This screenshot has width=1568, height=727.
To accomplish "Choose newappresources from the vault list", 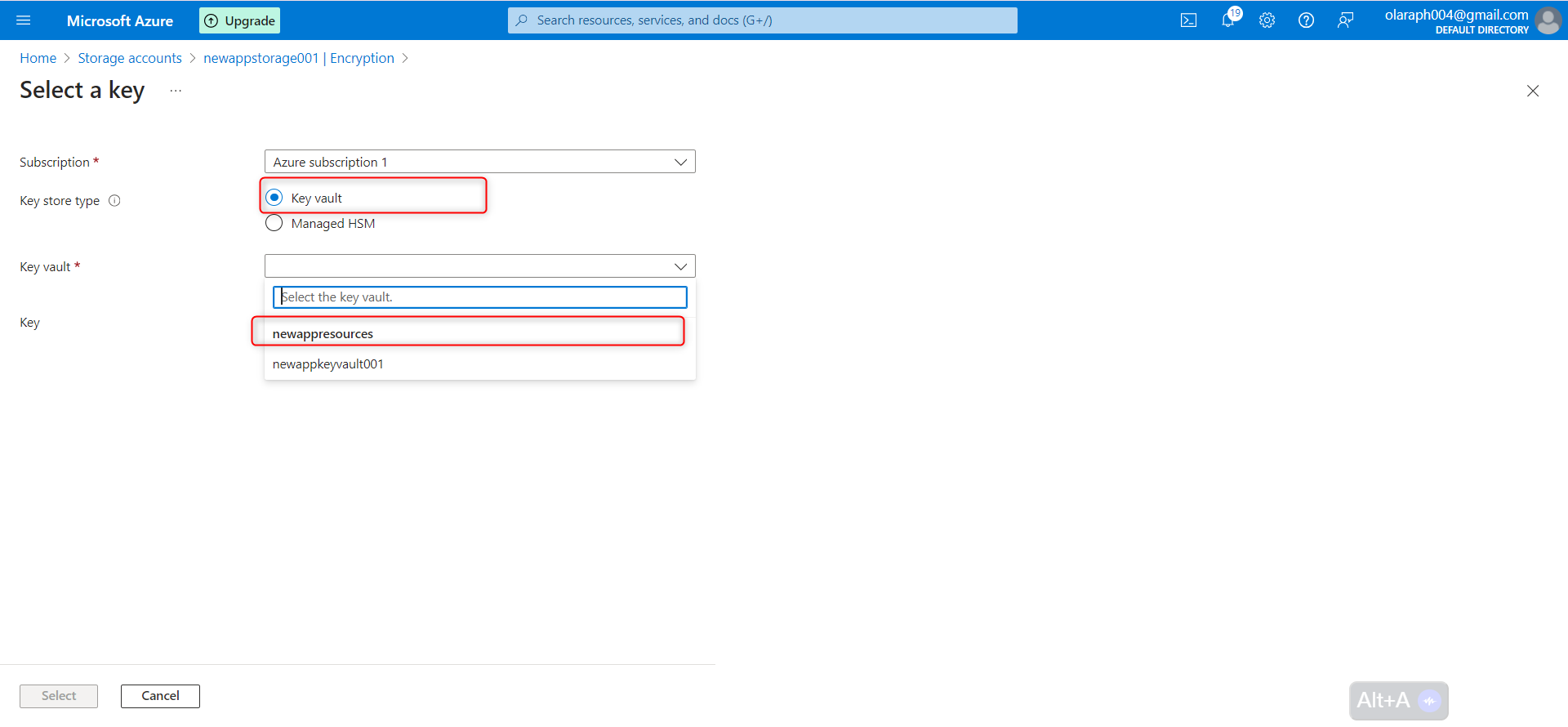I will 480,333.
